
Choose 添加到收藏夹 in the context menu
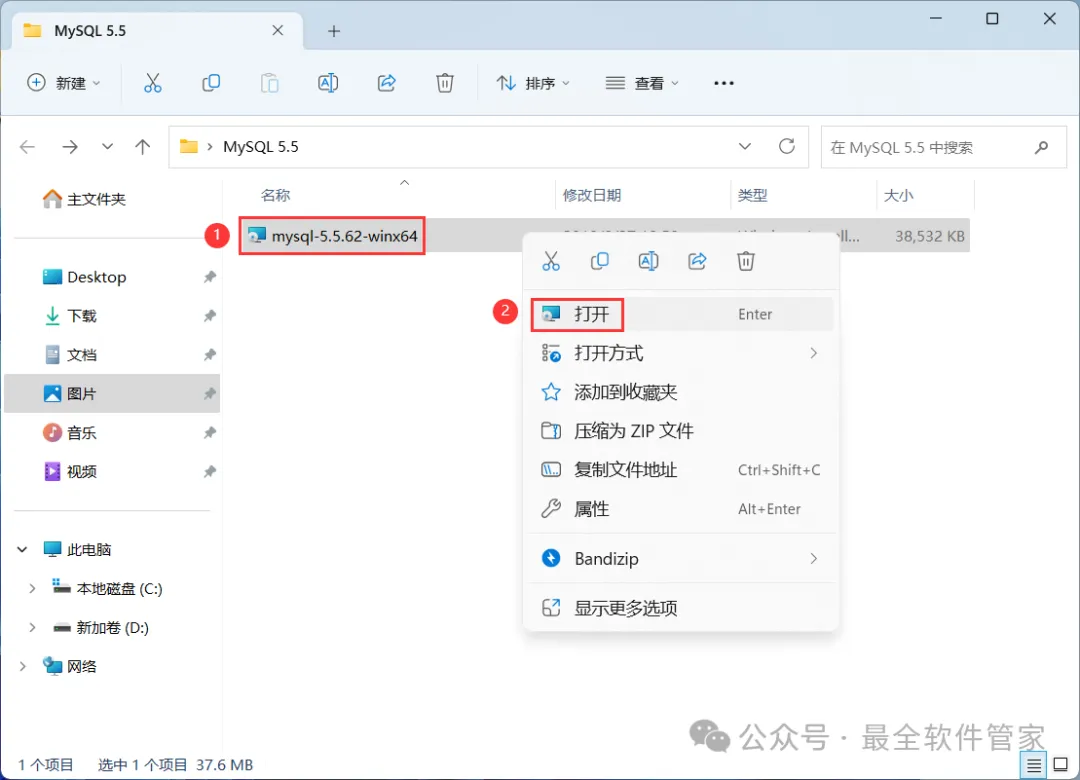tap(681, 392)
